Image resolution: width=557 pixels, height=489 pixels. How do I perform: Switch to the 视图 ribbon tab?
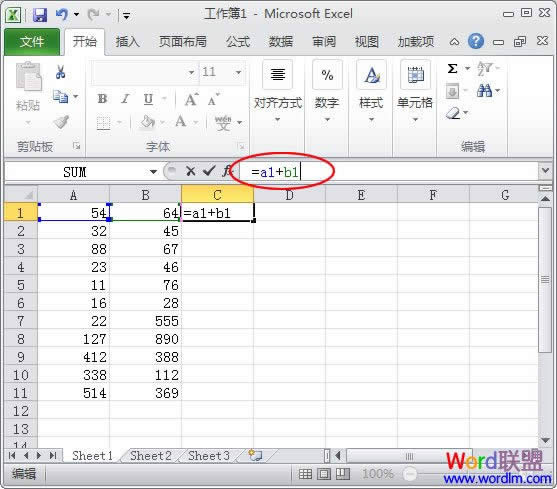pos(367,42)
